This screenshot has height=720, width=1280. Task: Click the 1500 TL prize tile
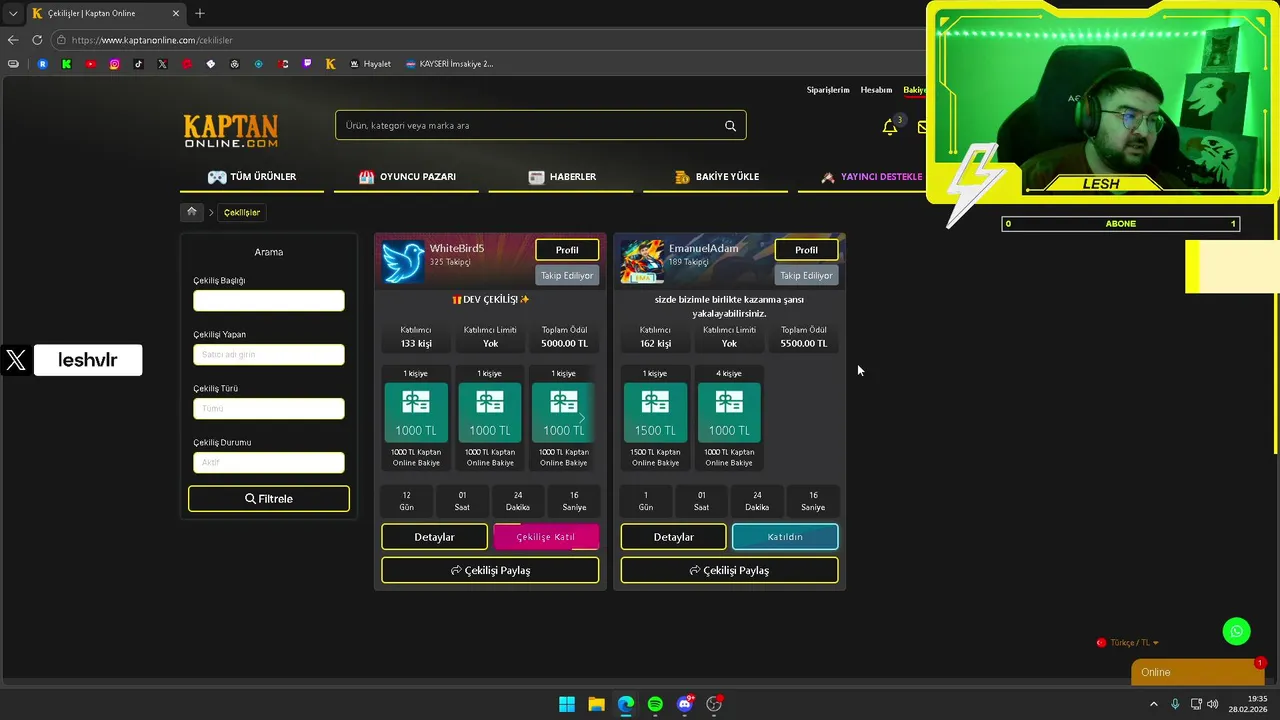pos(655,412)
